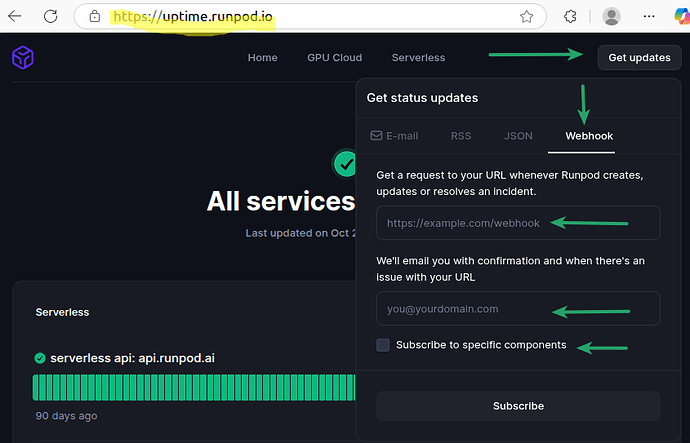Open the JSON tab

518,136
